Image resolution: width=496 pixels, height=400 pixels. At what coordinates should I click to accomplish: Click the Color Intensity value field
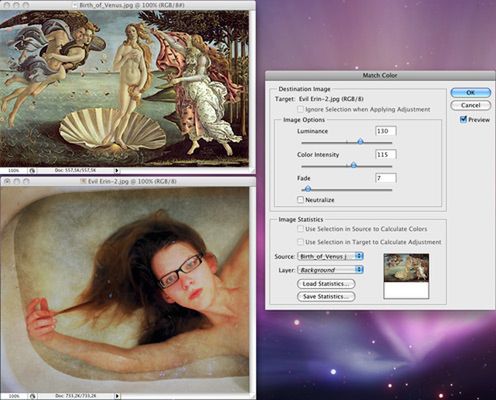(x=386, y=154)
